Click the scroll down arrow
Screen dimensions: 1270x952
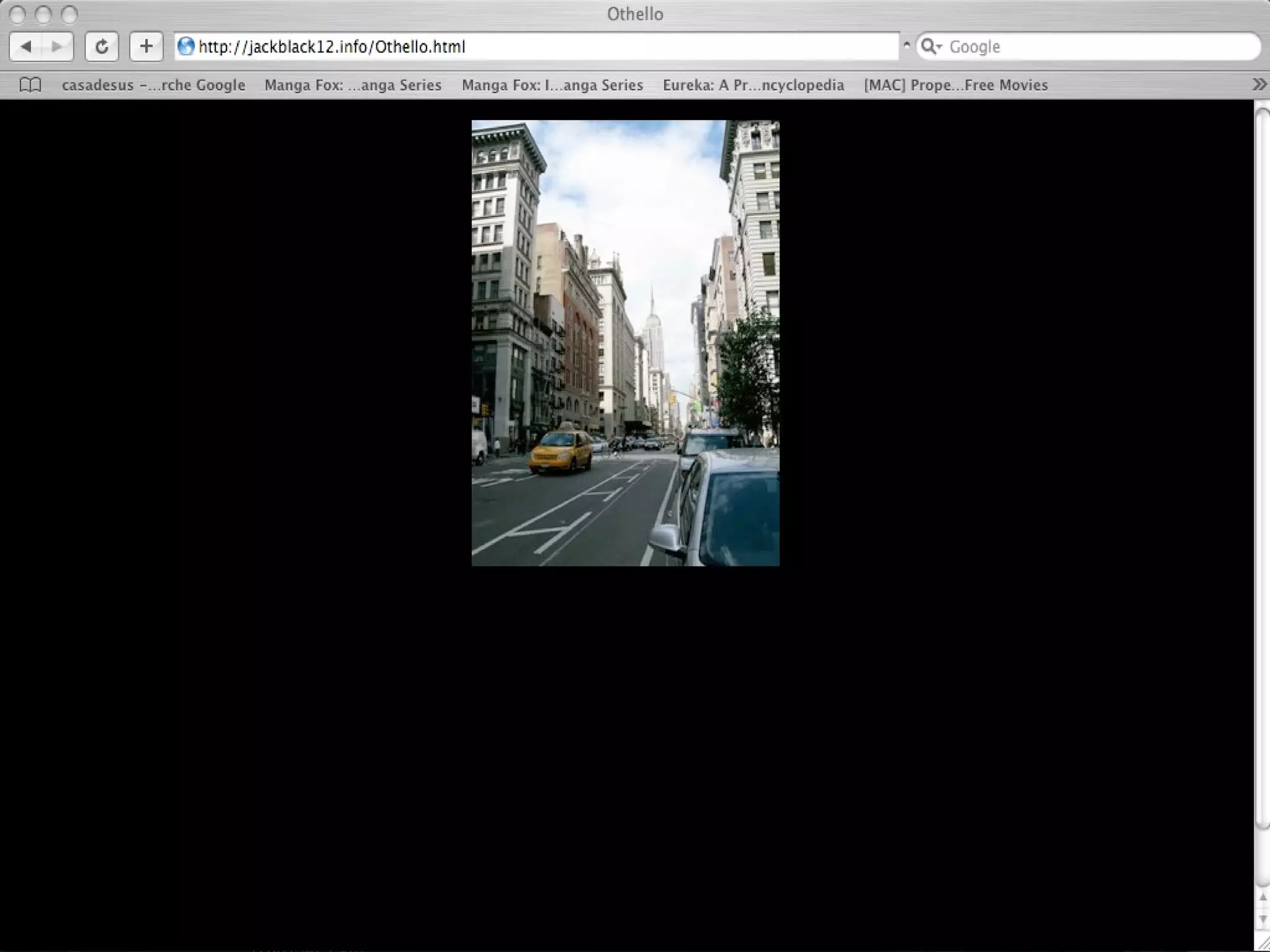click(x=1263, y=920)
